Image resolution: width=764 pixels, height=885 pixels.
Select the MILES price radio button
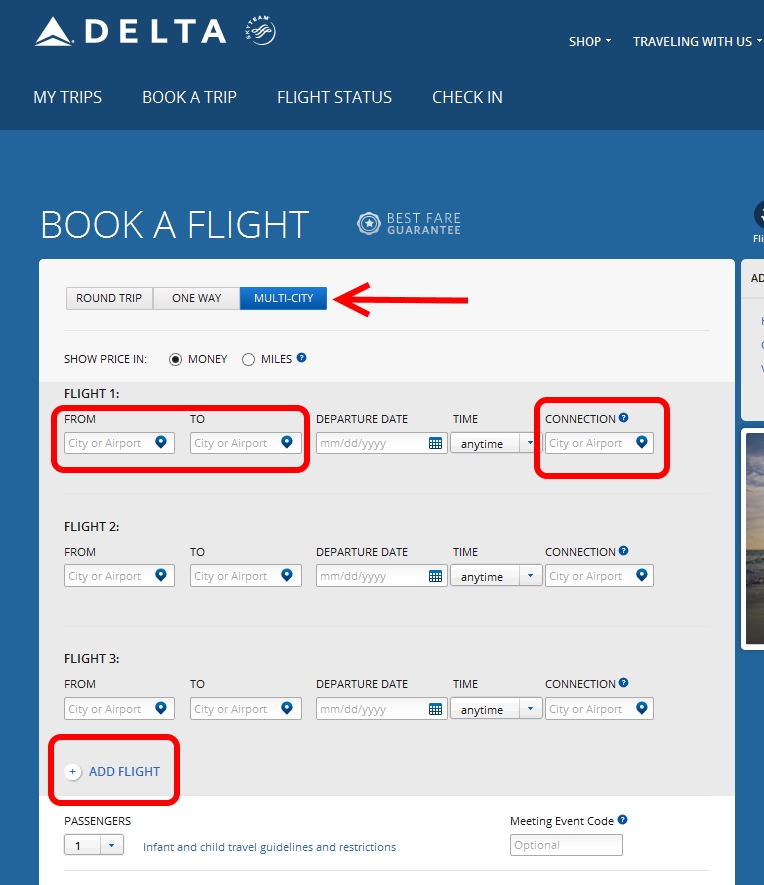click(248, 359)
